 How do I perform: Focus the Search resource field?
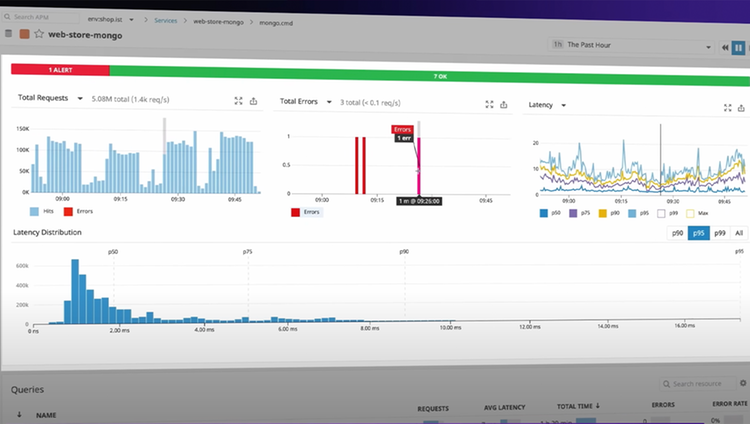[698, 384]
